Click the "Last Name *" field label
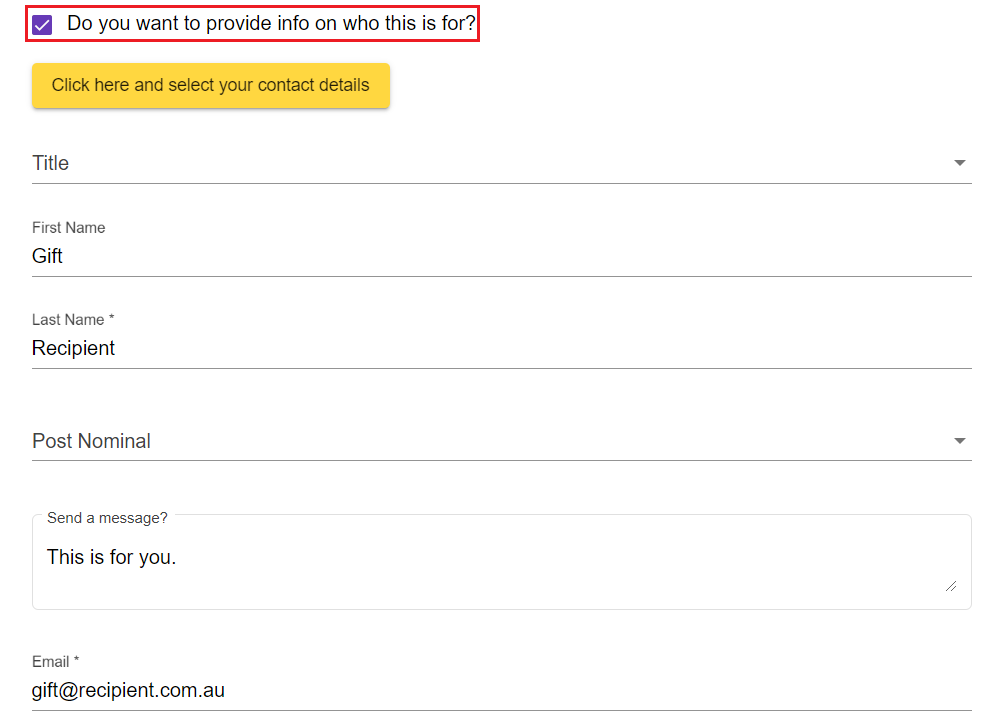Image resolution: width=1000 pixels, height=719 pixels. (x=73, y=320)
